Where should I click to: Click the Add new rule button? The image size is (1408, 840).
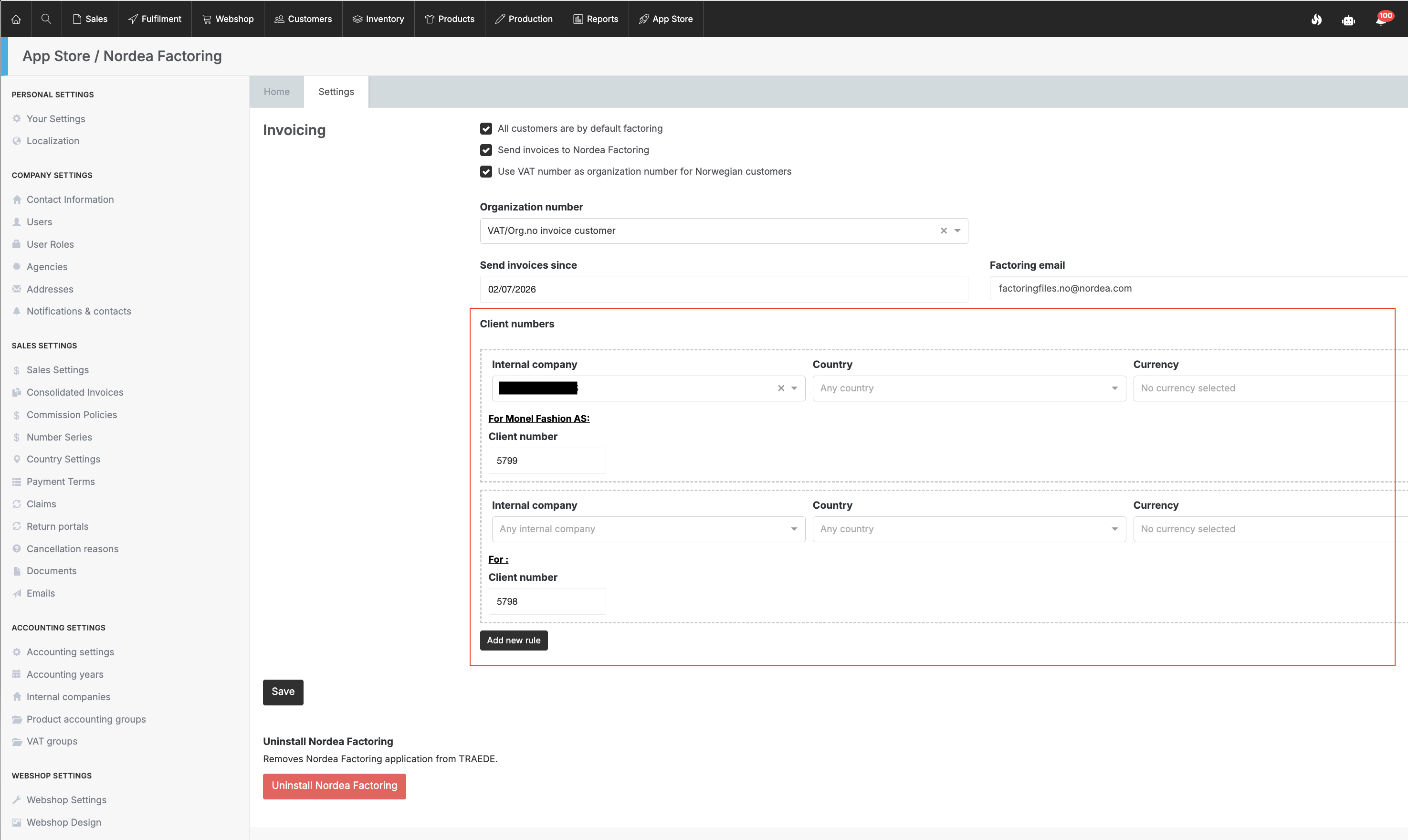[514, 641]
